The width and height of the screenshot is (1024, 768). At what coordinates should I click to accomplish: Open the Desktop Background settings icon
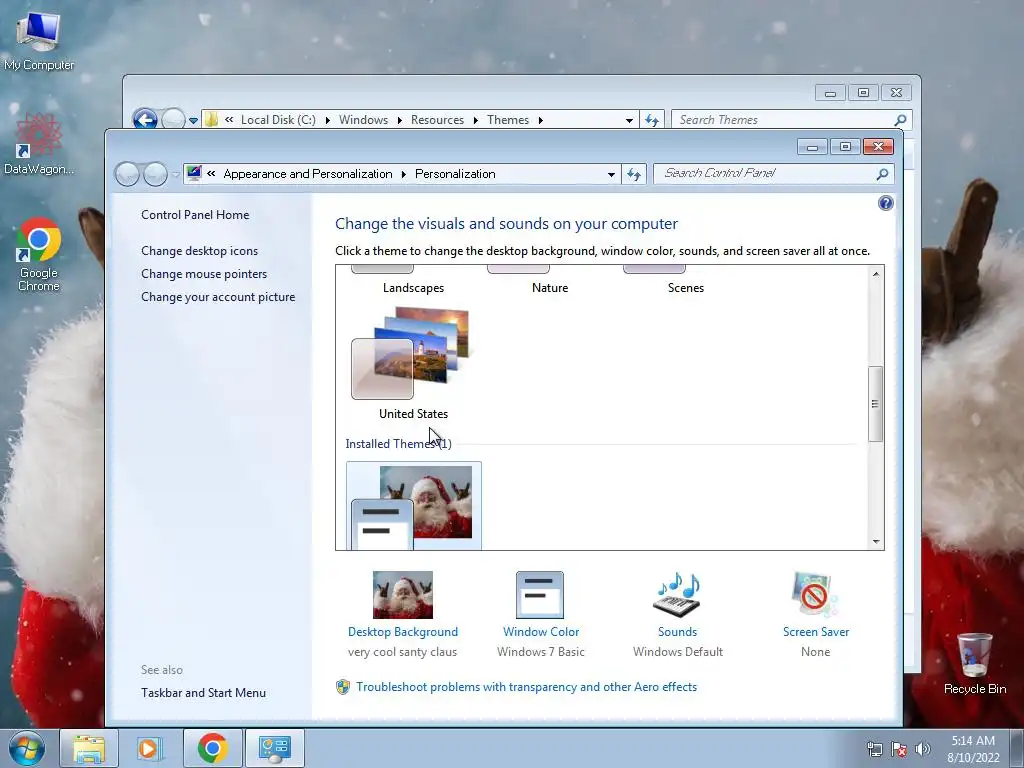point(402,595)
